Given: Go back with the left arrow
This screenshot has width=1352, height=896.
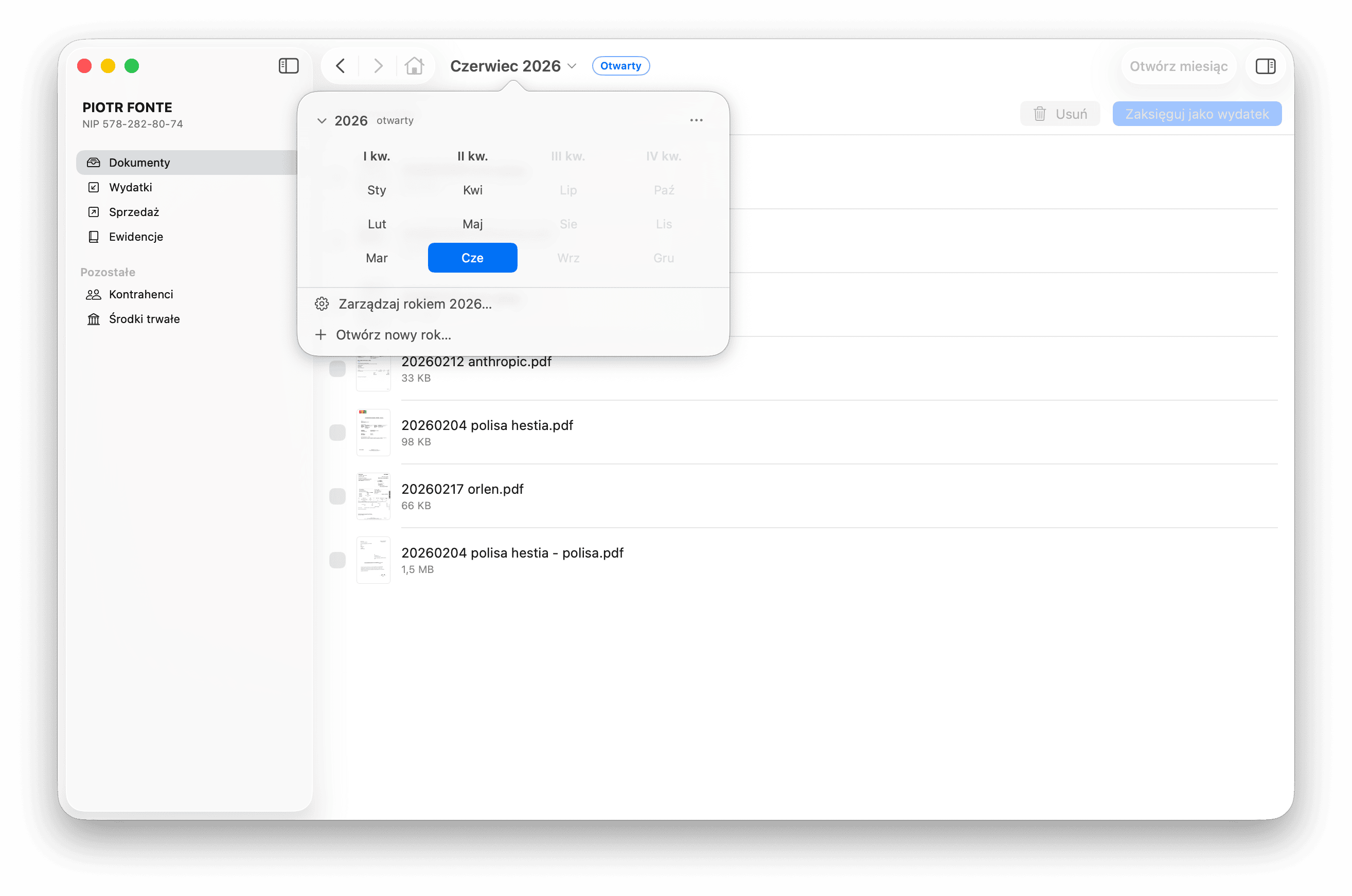Looking at the screenshot, I should point(341,66).
